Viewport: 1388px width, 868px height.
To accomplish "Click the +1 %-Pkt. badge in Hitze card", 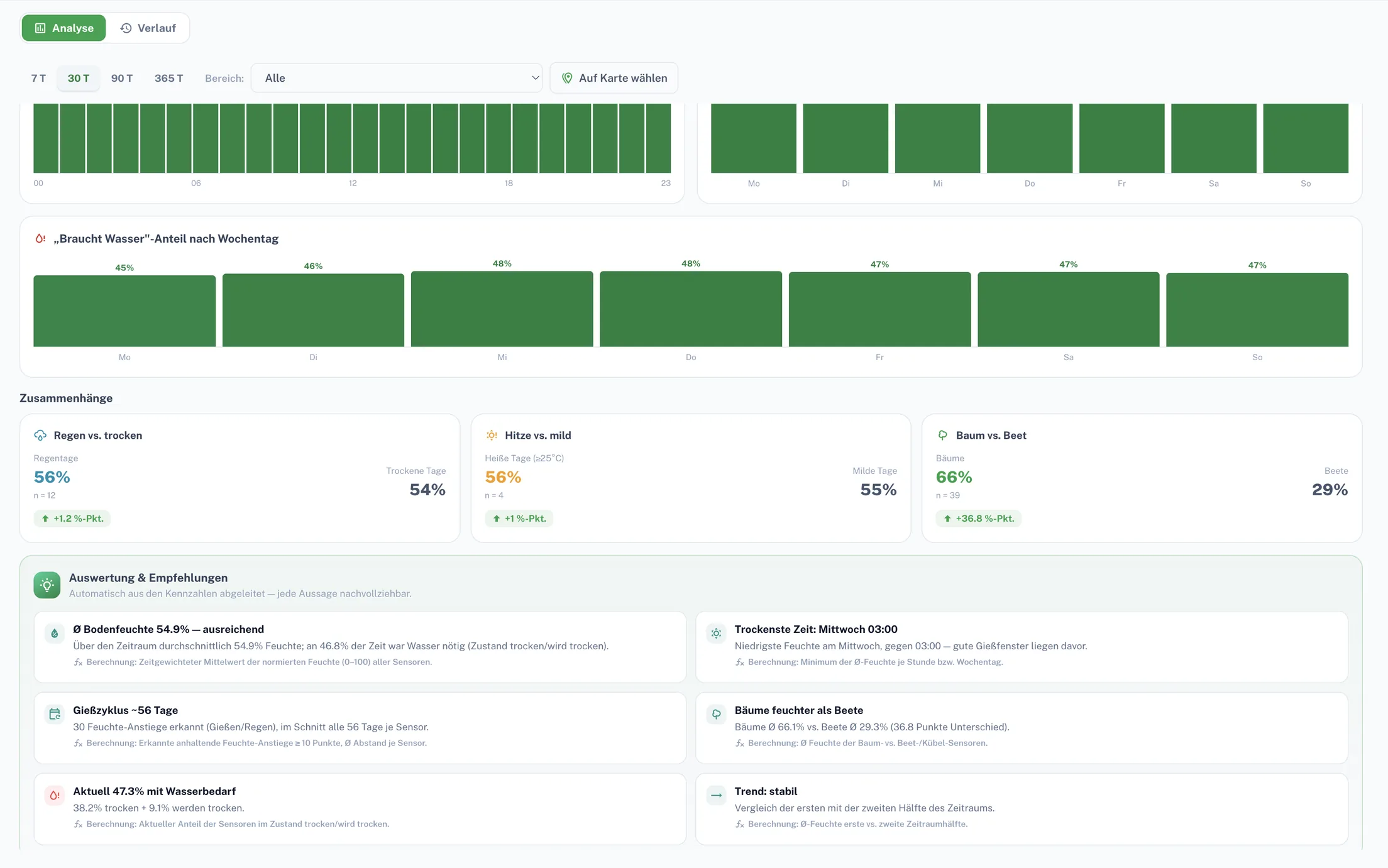I will click(x=519, y=519).
